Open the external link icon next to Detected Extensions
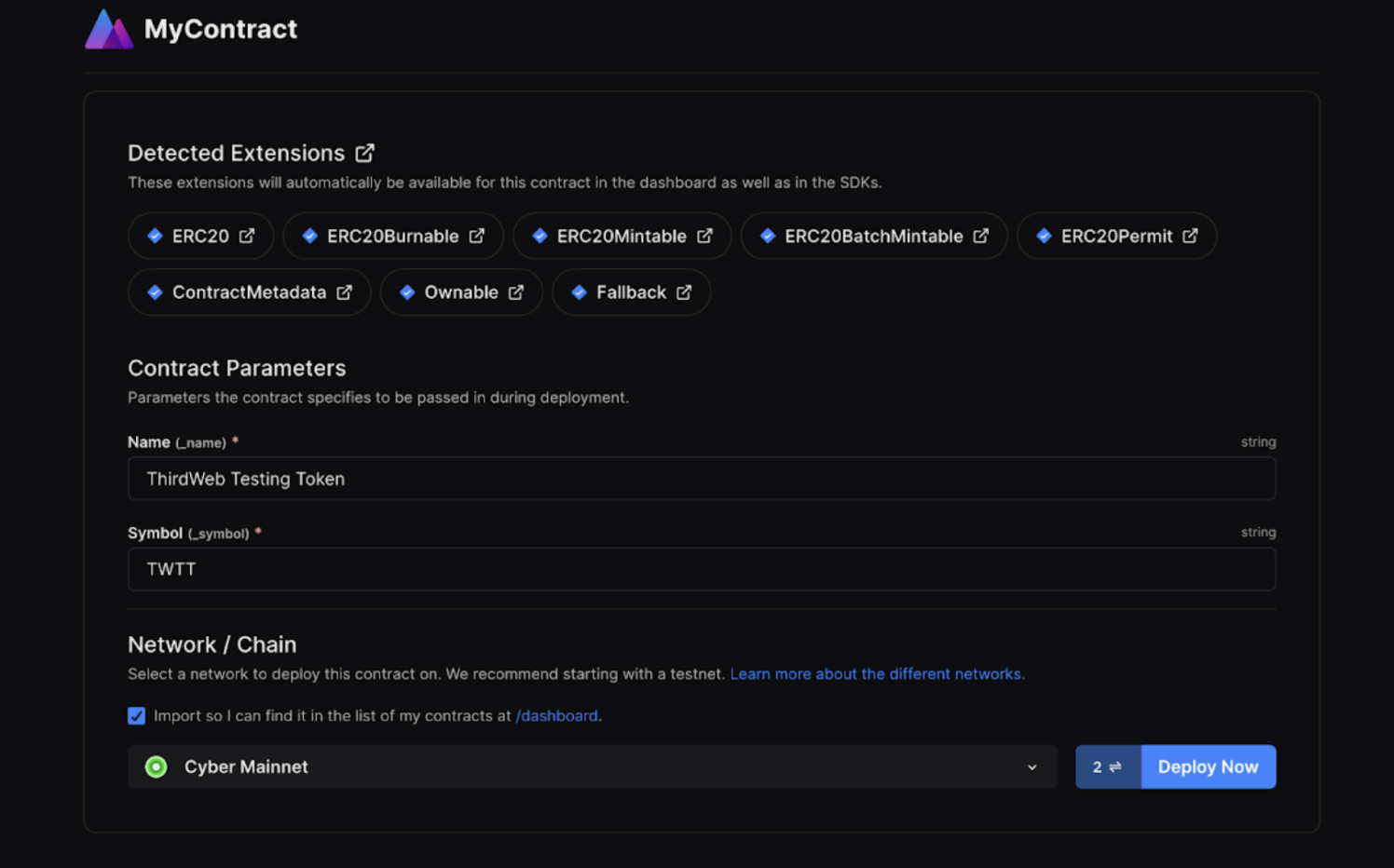This screenshot has width=1394, height=868. (x=364, y=153)
